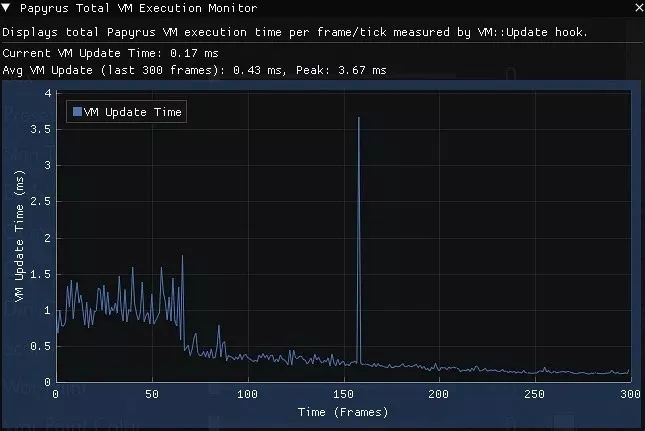Click the x-axis tick label 250
645x431 pixels.
tap(534, 394)
